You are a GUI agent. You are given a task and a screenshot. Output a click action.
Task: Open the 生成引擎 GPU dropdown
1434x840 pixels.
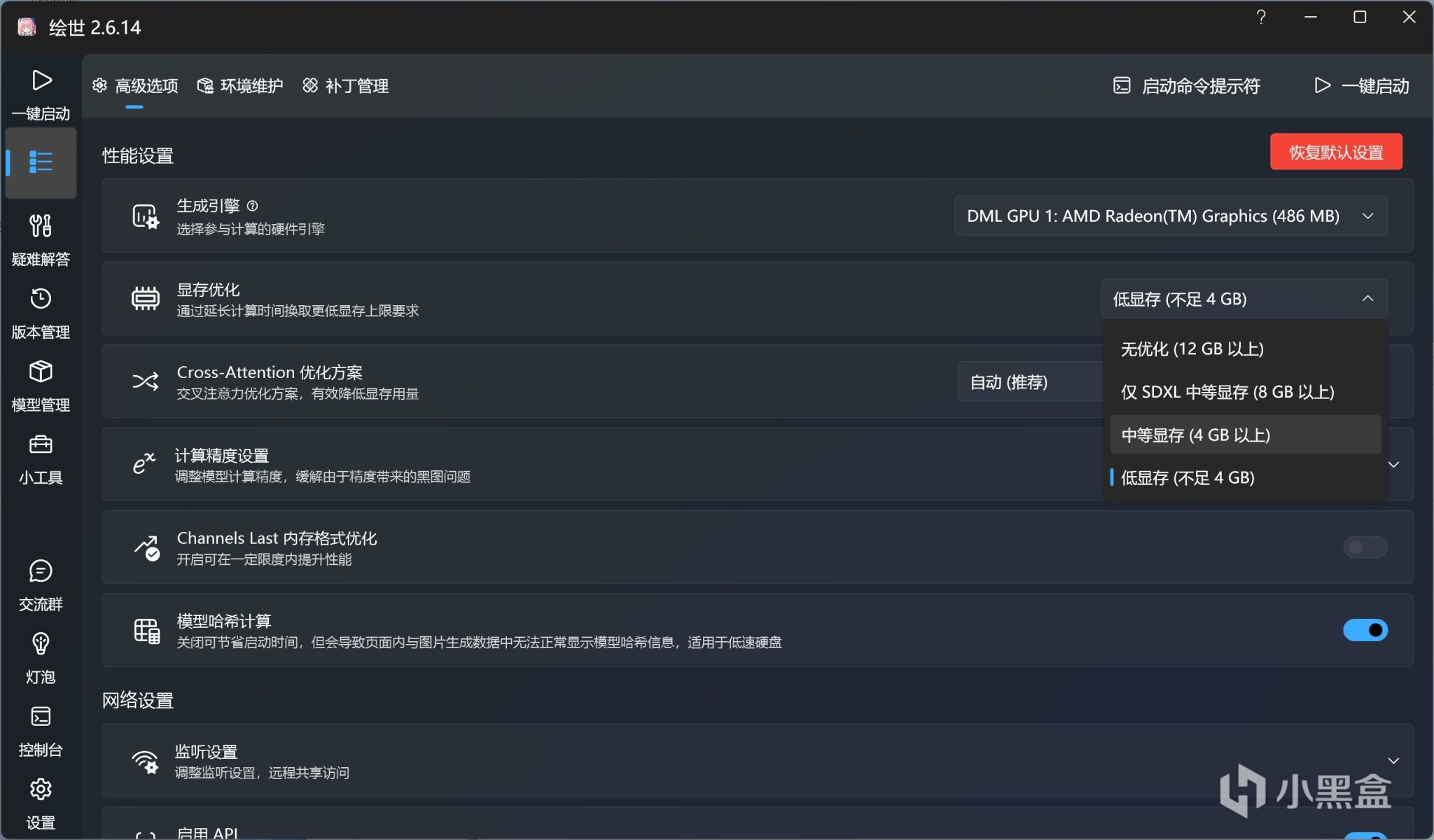[x=1170, y=216]
